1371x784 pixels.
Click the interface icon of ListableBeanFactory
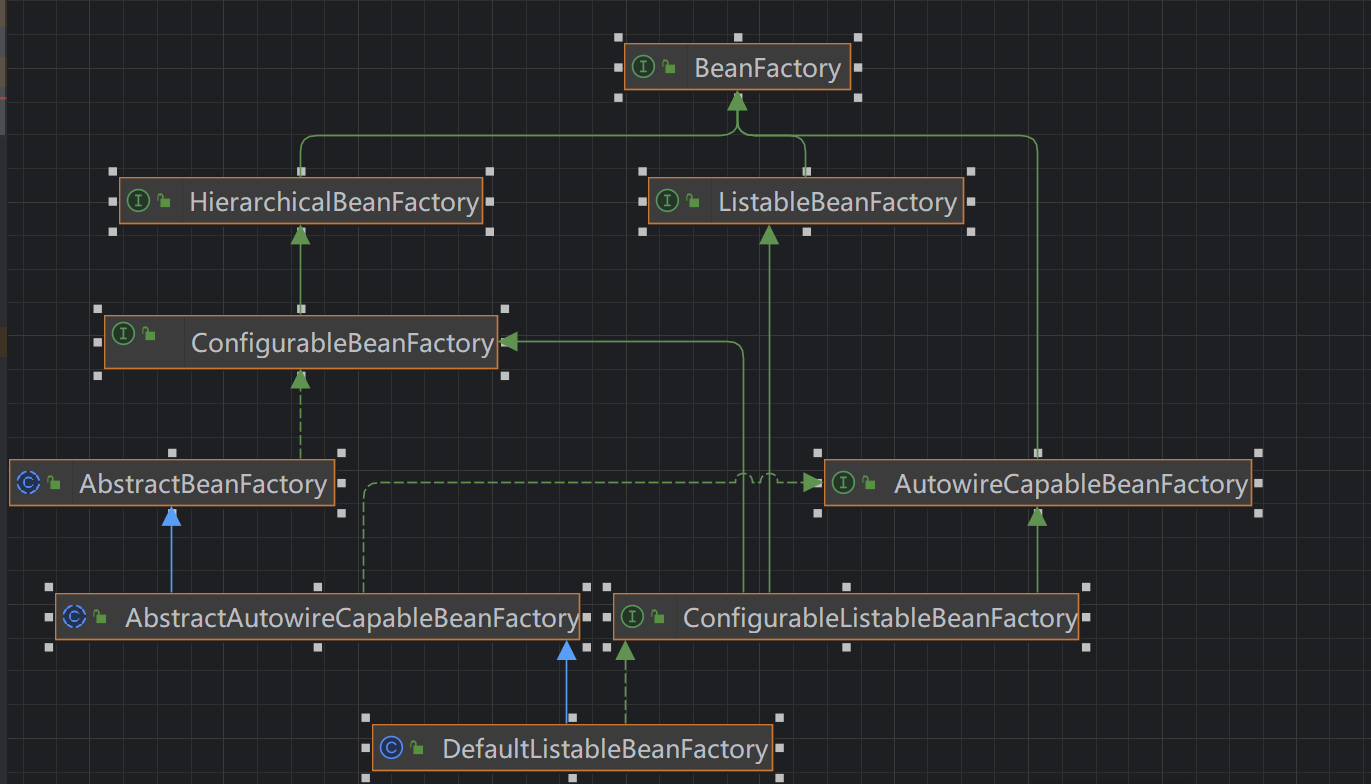pos(667,201)
